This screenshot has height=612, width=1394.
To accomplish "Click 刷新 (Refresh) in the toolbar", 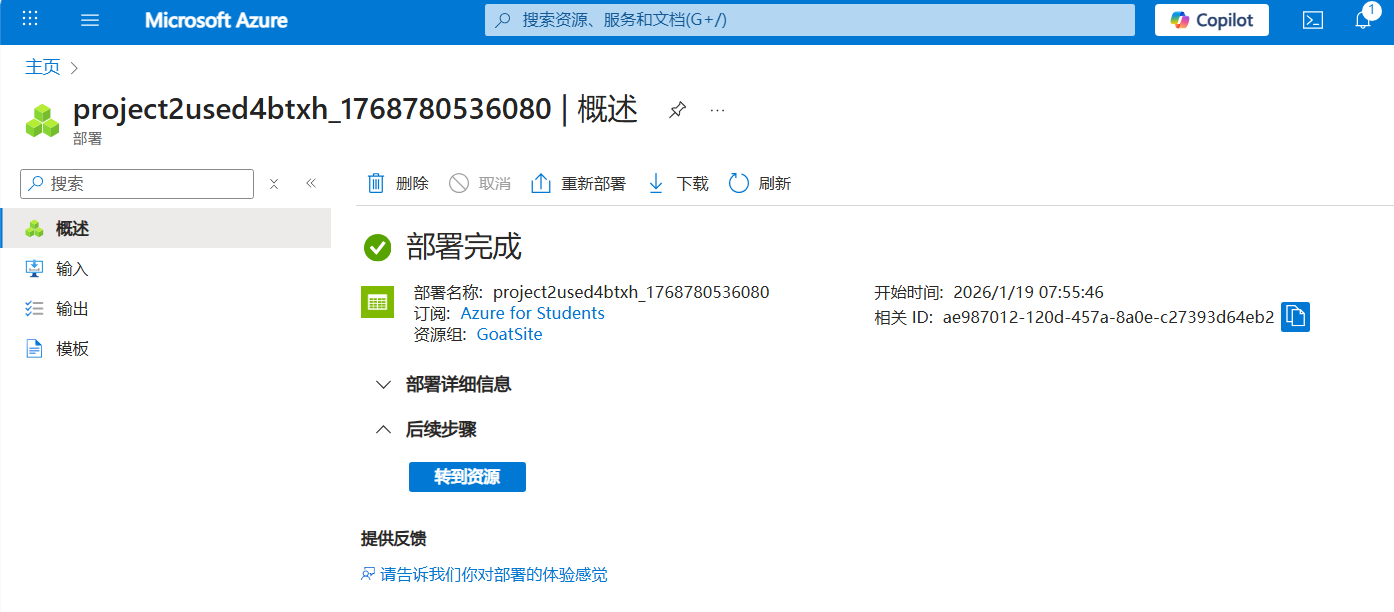I will (x=760, y=183).
